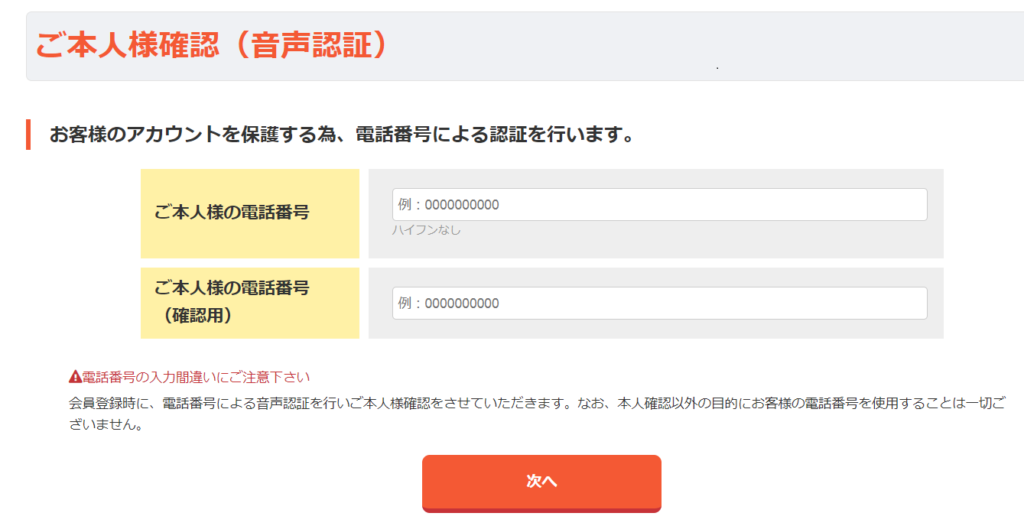
Task: Click the gray area around first phone field
Action: (656, 245)
